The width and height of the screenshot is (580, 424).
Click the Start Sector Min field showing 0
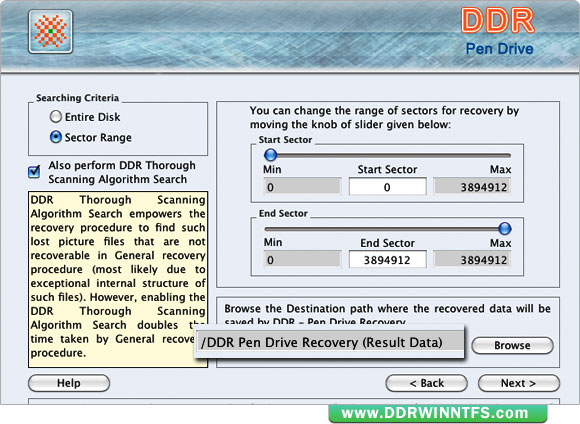(302, 187)
